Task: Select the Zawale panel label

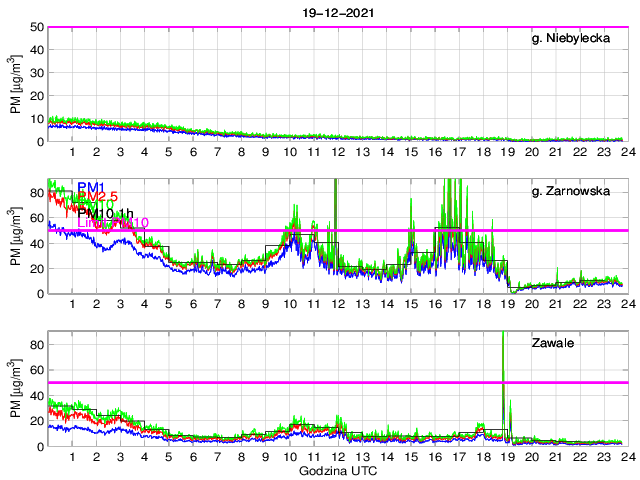Action: pyautogui.click(x=552, y=343)
